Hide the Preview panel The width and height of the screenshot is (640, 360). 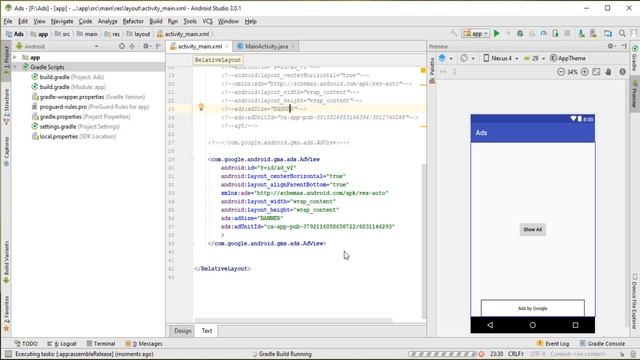[x=624, y=46]
